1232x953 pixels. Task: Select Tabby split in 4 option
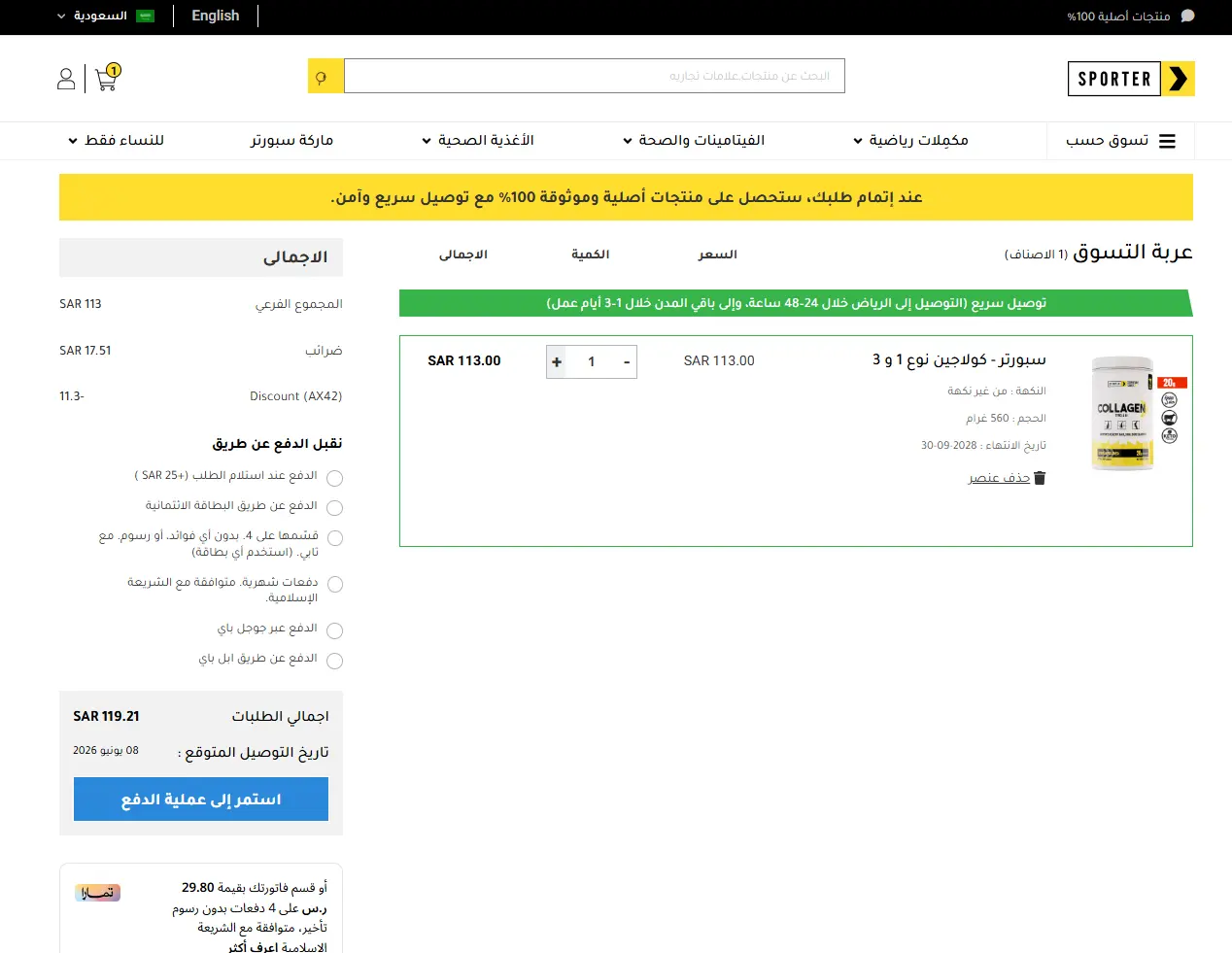(x=335, y=538)
